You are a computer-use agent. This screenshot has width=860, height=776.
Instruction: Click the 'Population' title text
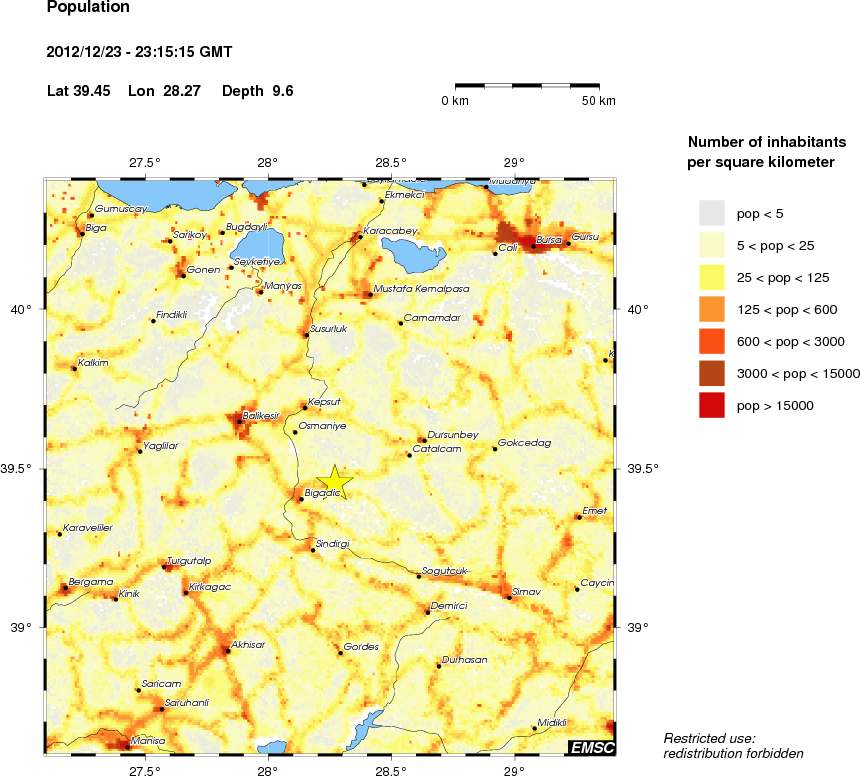(x=88, y=8)
